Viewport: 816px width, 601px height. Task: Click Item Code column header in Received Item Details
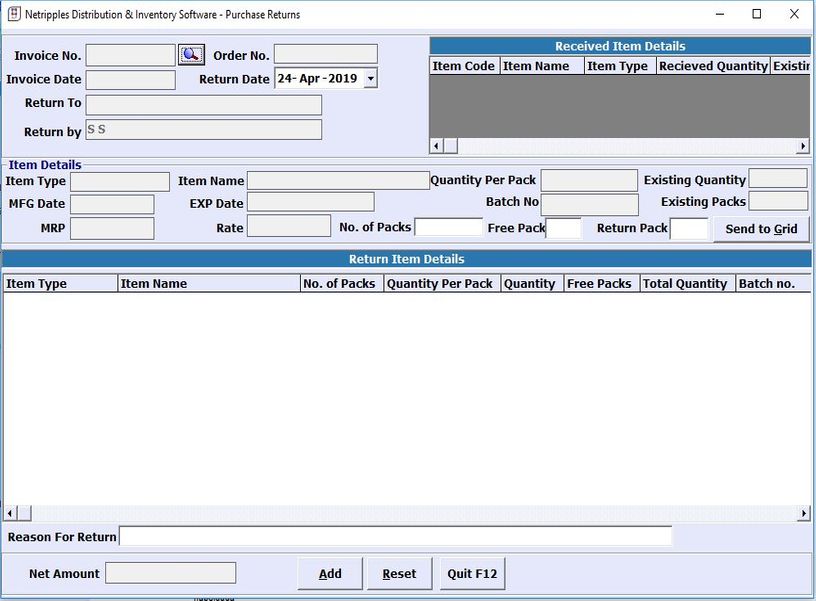pyautogui.click(x=465, y=66)
